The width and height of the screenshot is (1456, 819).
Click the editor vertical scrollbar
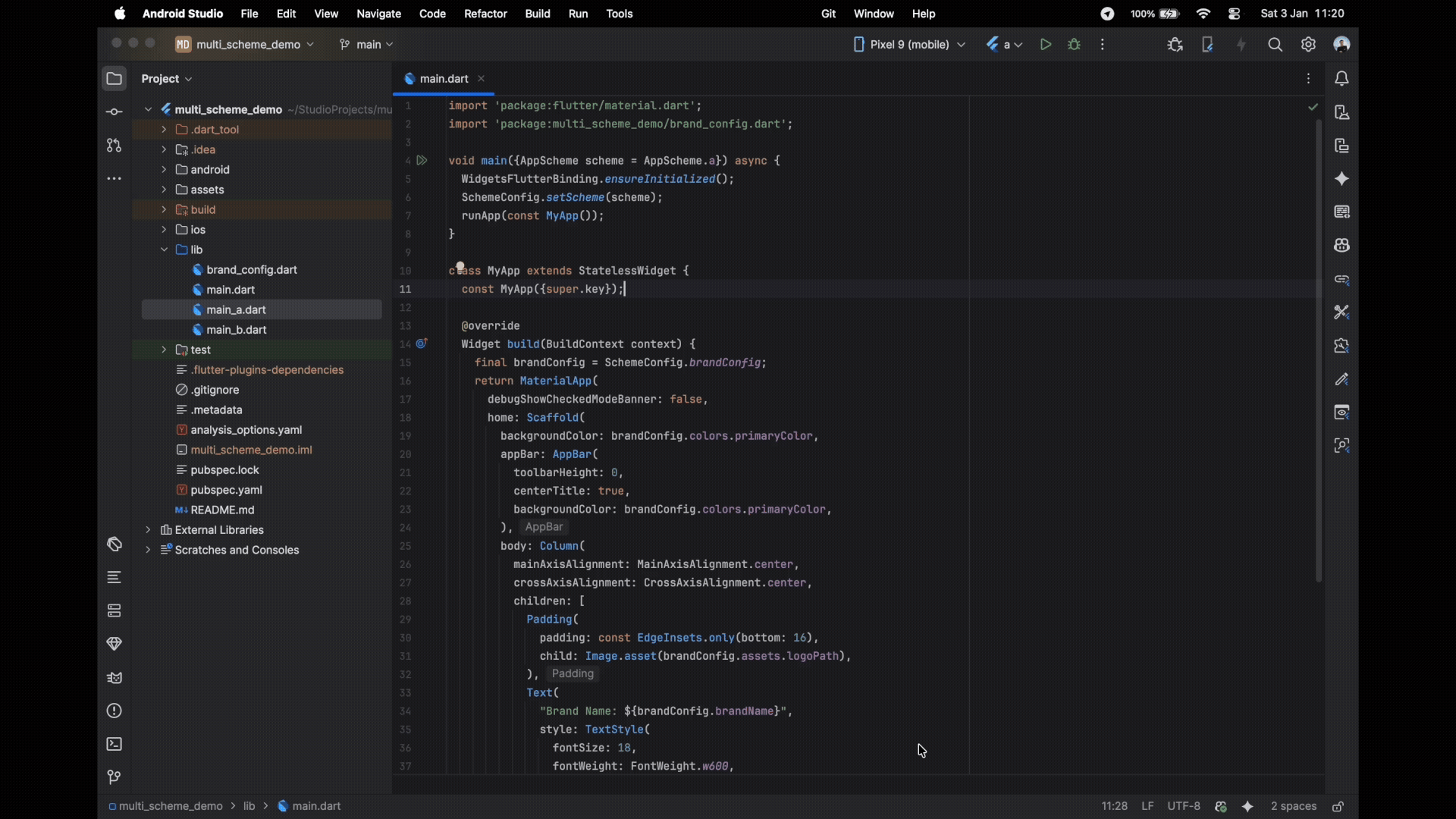[1319, 349]
